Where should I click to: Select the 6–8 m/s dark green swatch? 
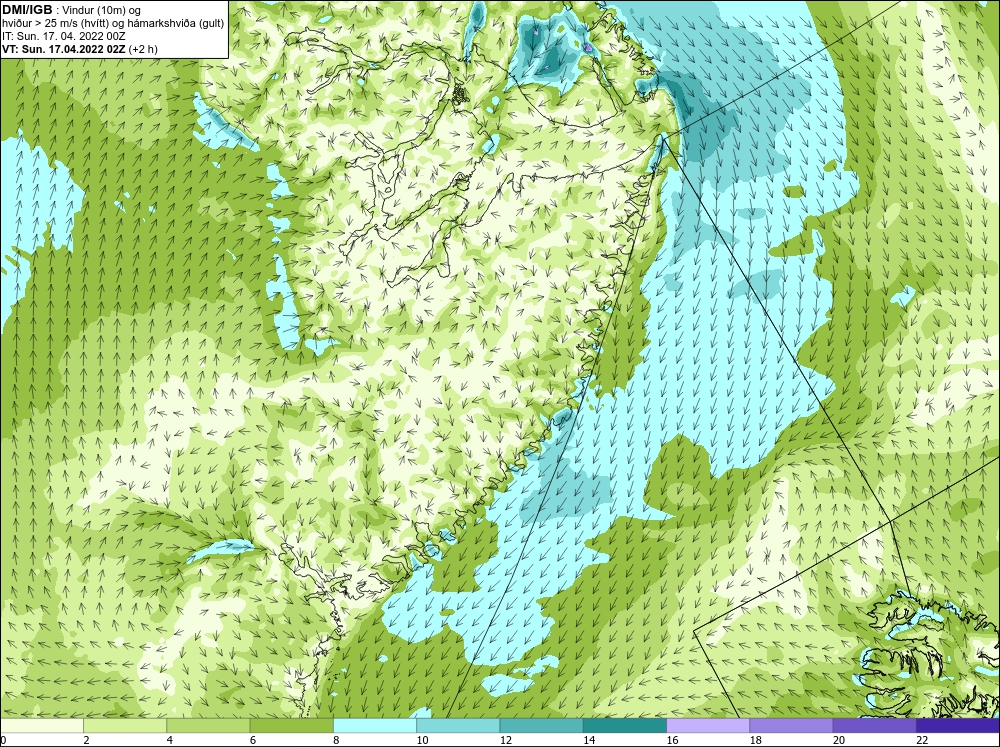click(291, 725)
